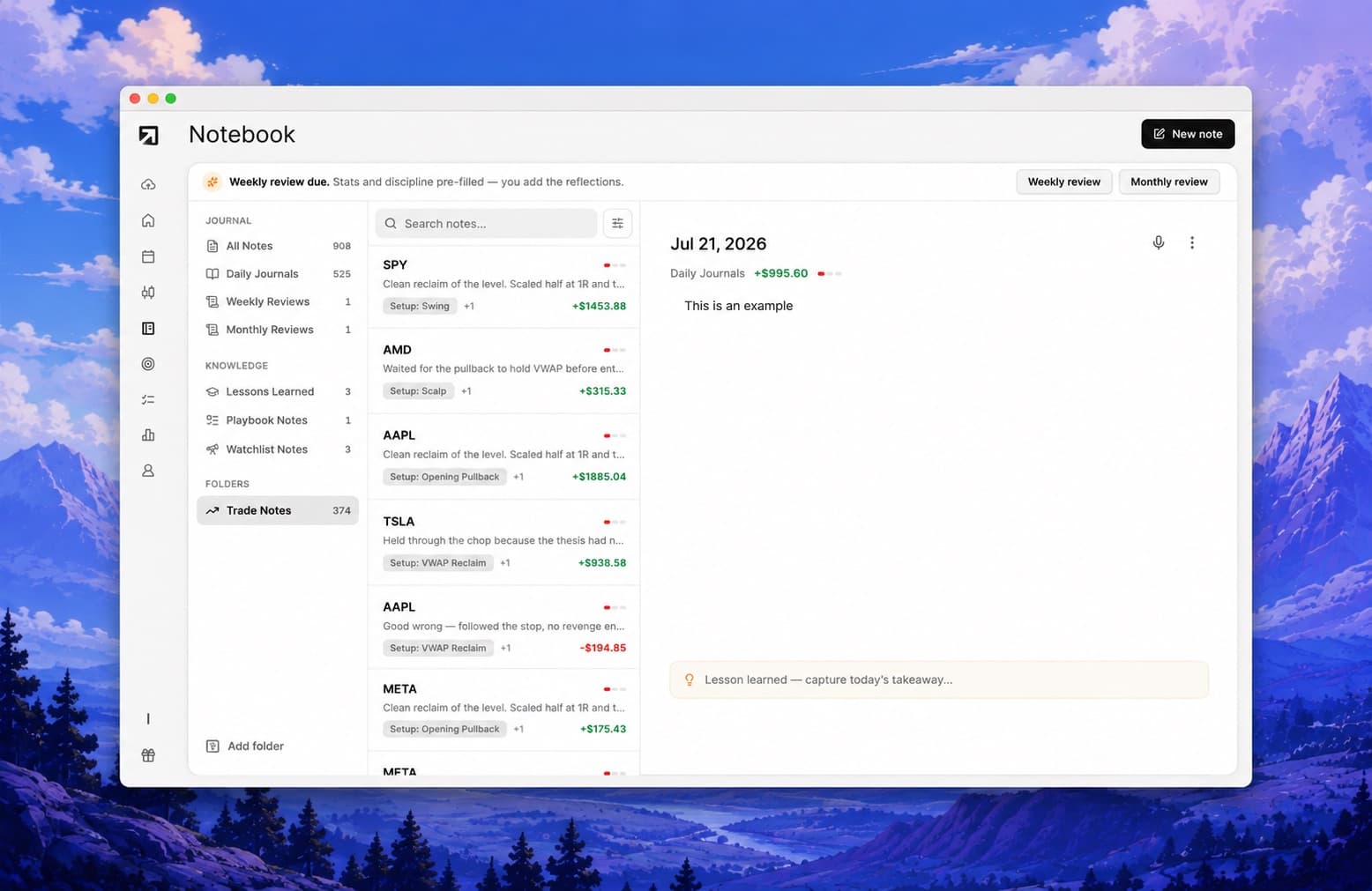Open the bar chart icon in left rail
Screen dimensions: 1372x891
point(148,435)
